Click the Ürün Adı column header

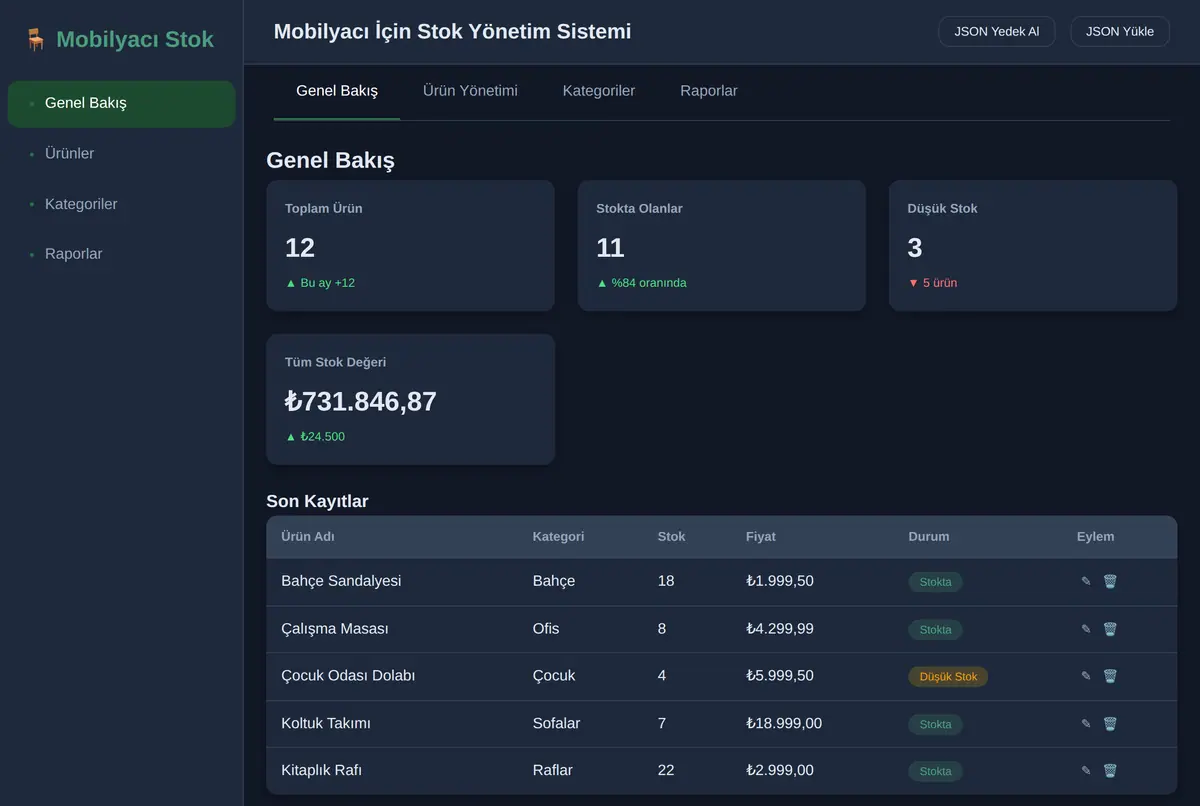[308, 537]
